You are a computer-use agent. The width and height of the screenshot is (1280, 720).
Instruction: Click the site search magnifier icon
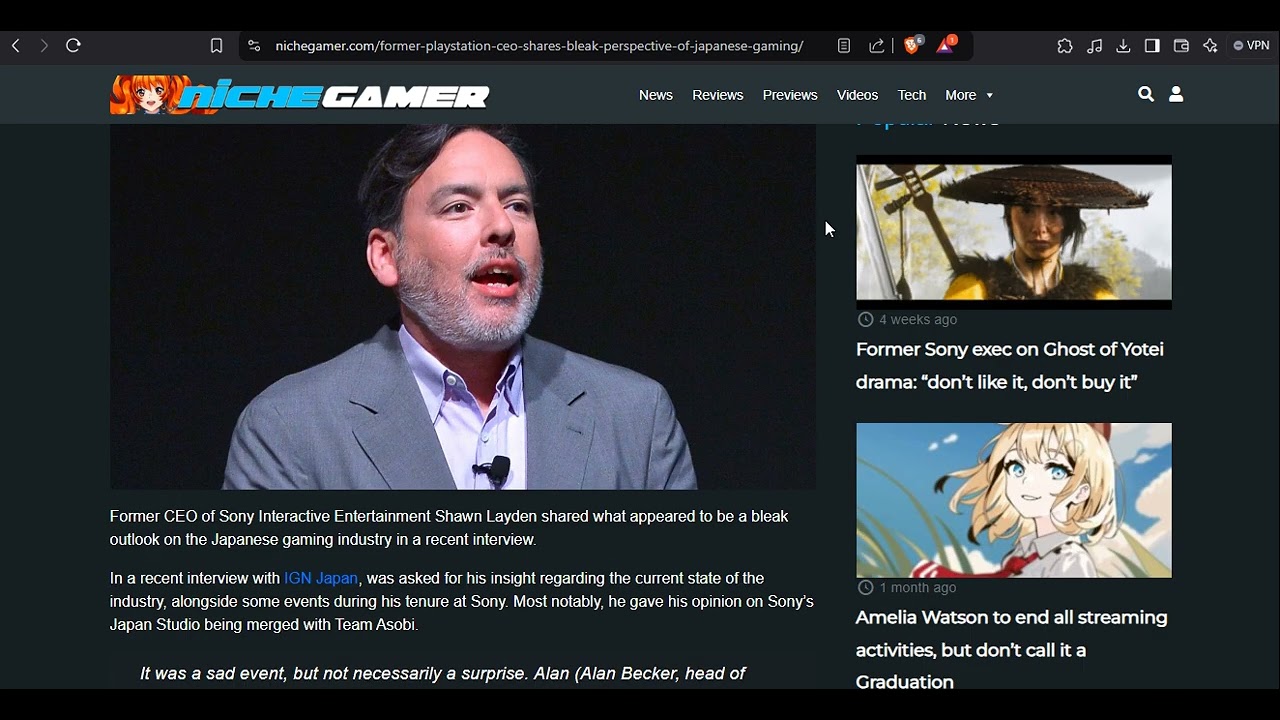1146,94
